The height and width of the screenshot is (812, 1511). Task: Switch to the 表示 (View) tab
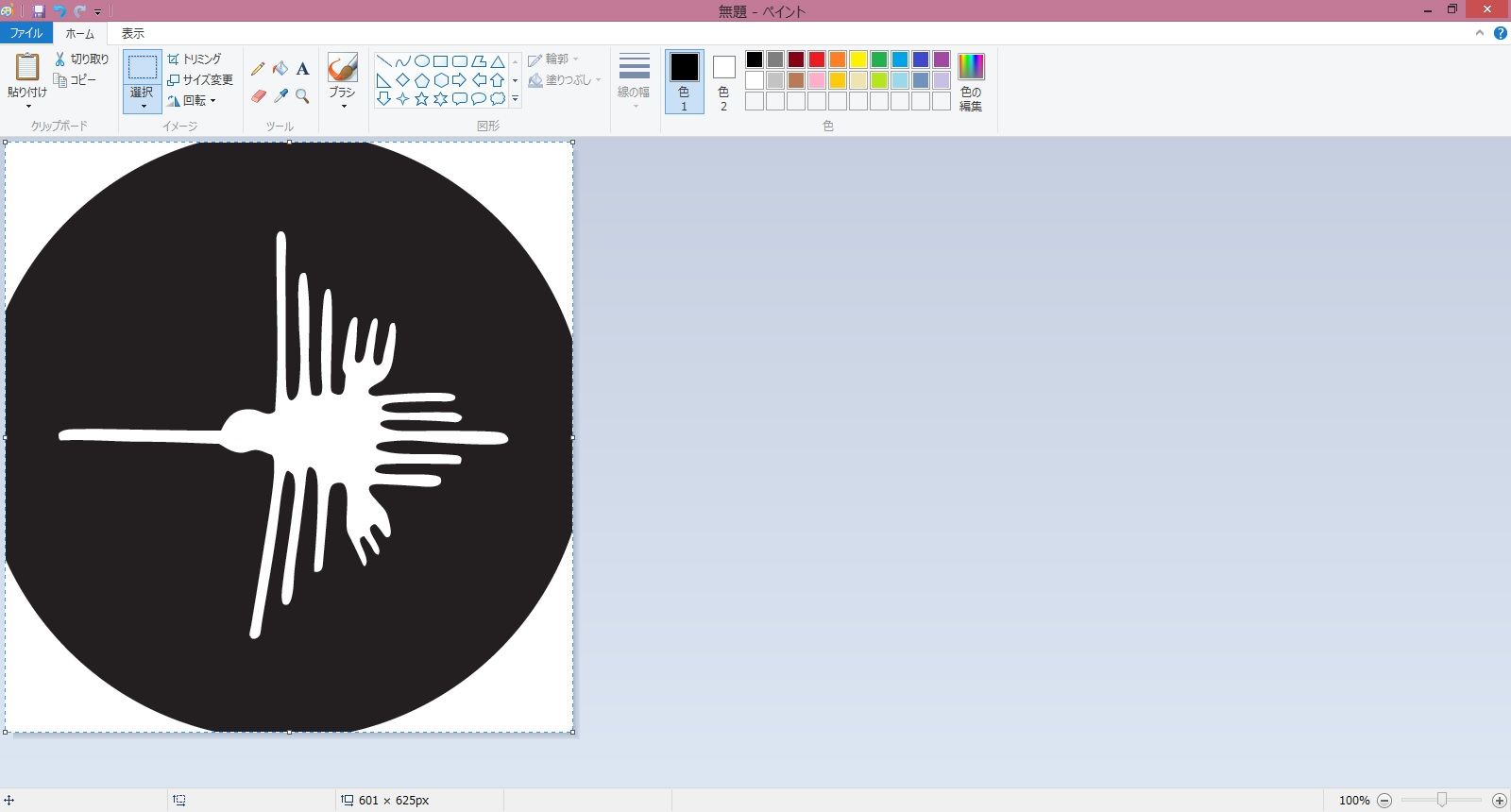pos(133,33)
